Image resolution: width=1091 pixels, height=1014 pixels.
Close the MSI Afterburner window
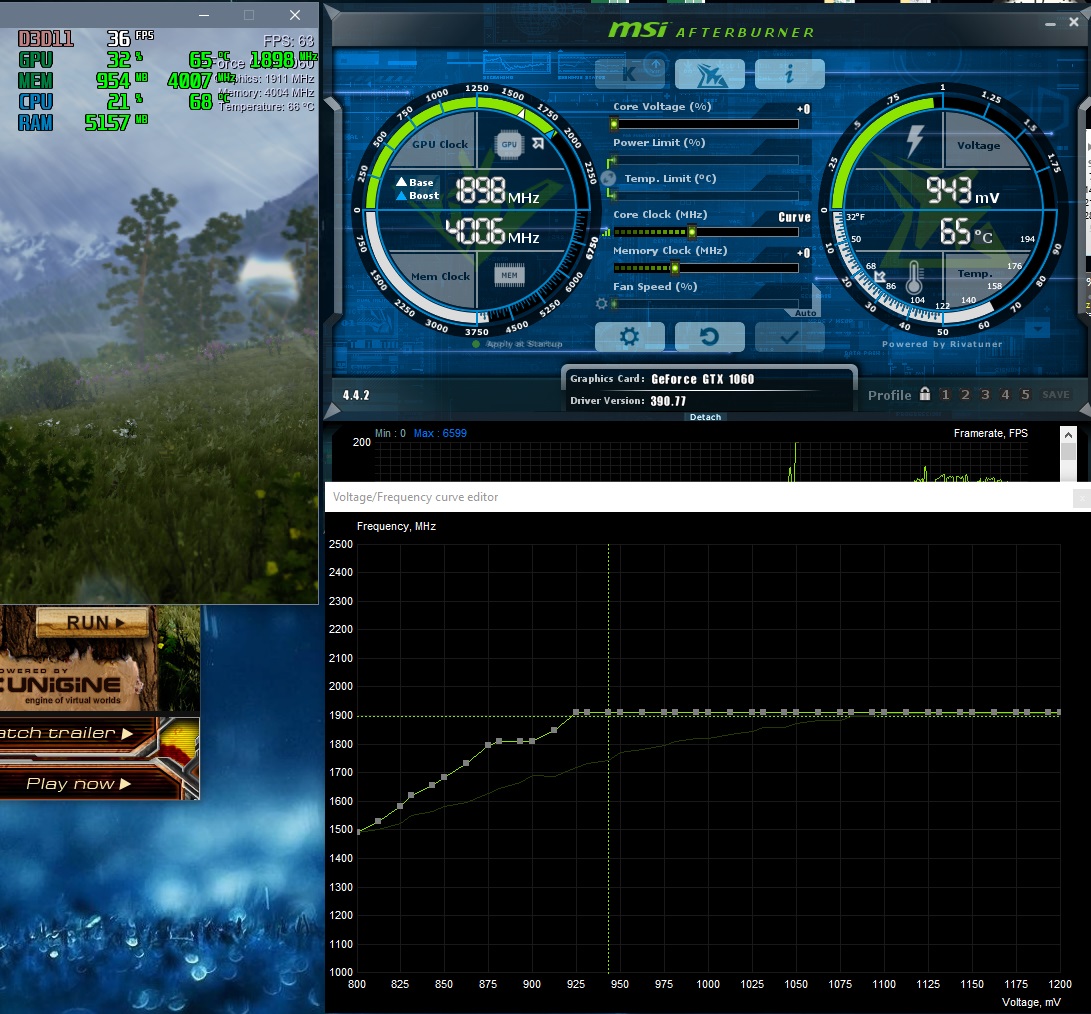tap(1074, 22)
